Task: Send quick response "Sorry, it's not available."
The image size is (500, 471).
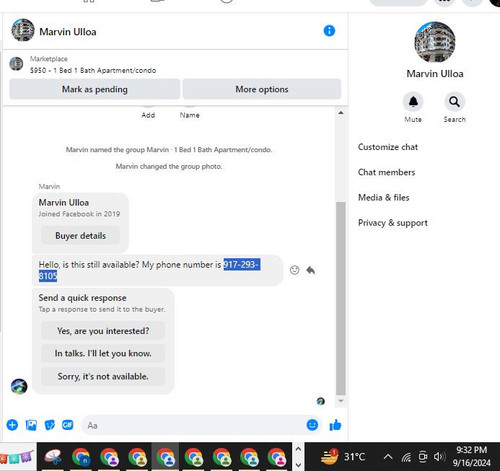Action: (103, 376)
